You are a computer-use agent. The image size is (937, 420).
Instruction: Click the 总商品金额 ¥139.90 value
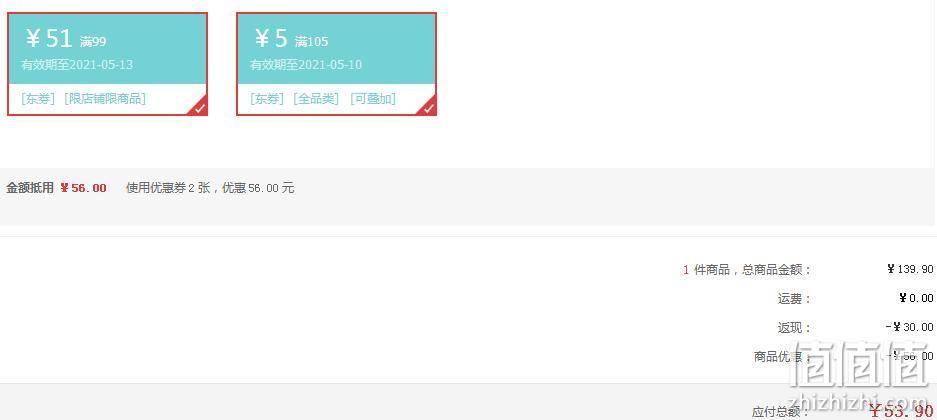pyautogui.click(x=910, y=269)
